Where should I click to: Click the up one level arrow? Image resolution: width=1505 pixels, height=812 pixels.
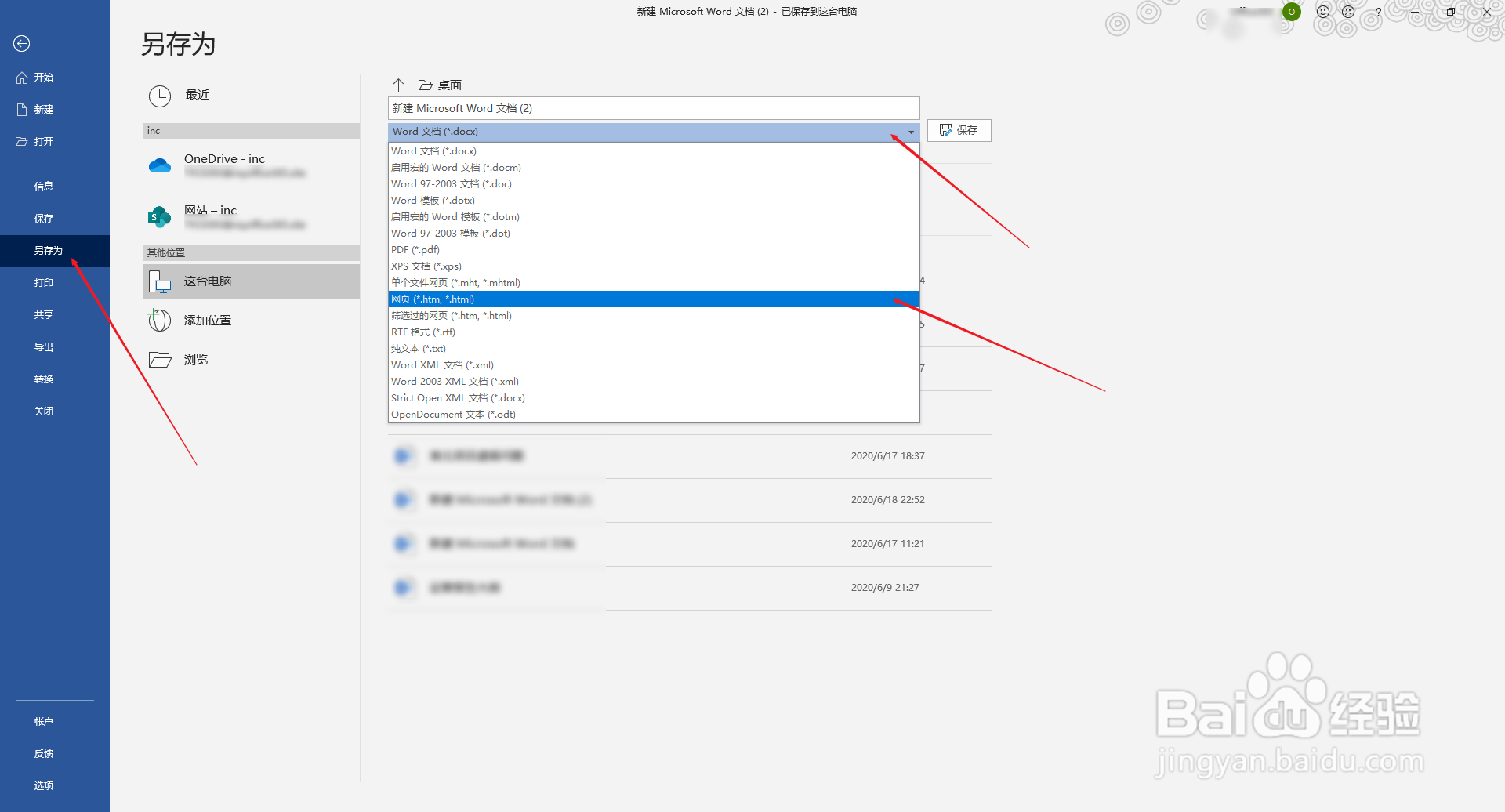[x=398, y=85]
